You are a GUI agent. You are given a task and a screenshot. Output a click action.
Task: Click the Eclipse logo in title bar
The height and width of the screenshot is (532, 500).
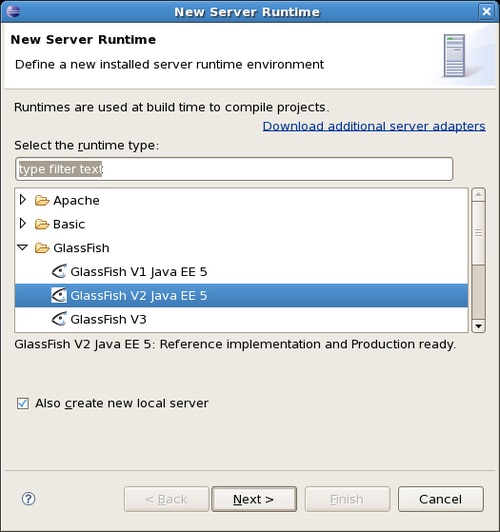(x=13, y=11)
